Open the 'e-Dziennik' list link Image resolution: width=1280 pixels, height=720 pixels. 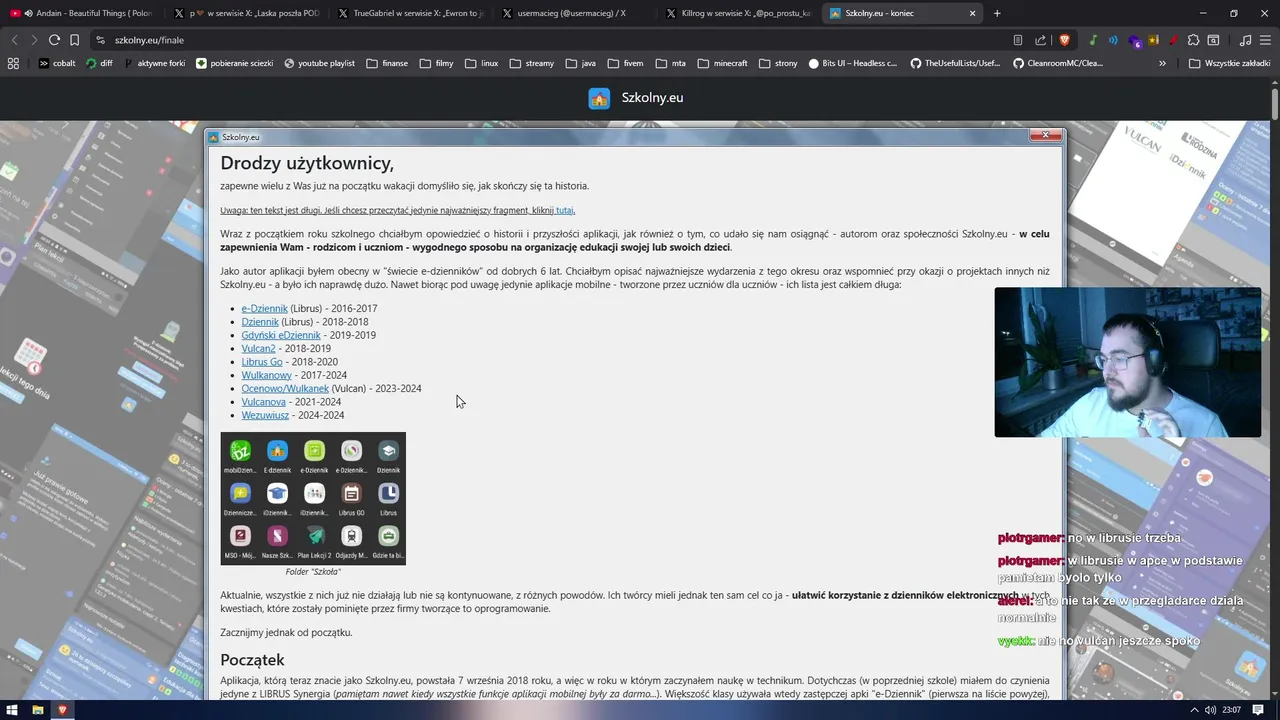pyautogui.click(x=264, y=309)
